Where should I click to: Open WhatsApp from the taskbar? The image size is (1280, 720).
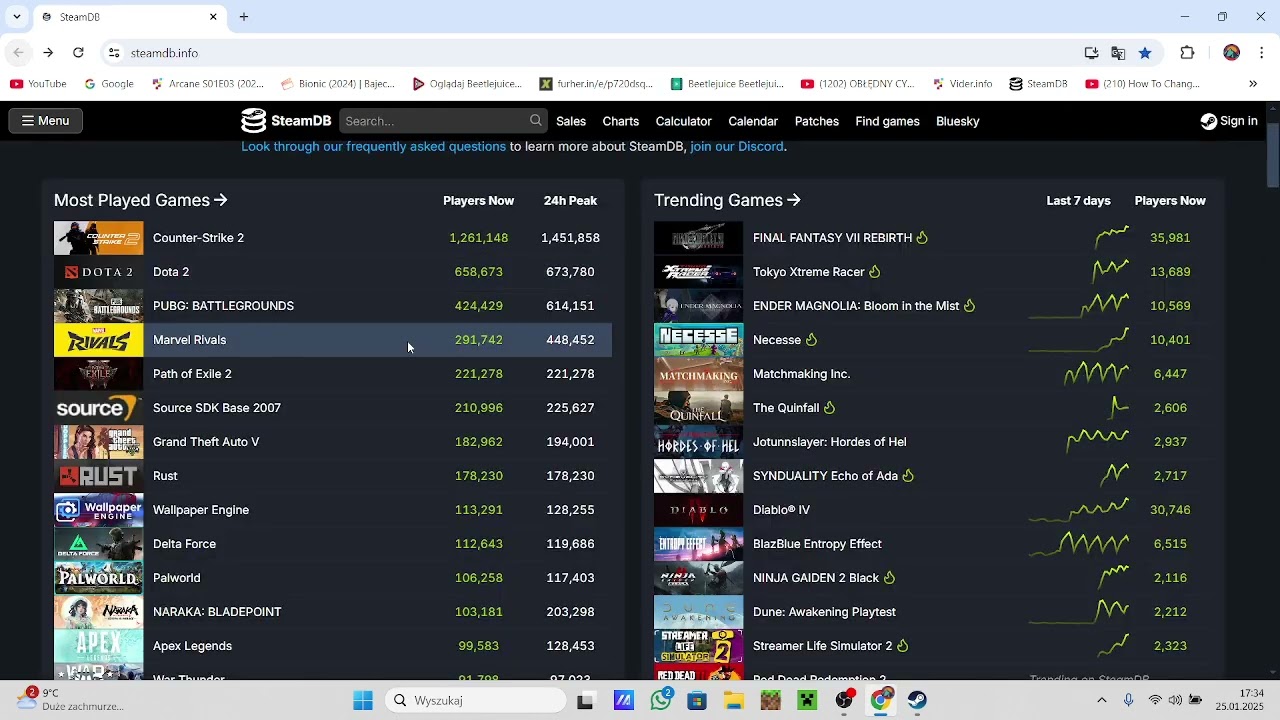[660, 701]
